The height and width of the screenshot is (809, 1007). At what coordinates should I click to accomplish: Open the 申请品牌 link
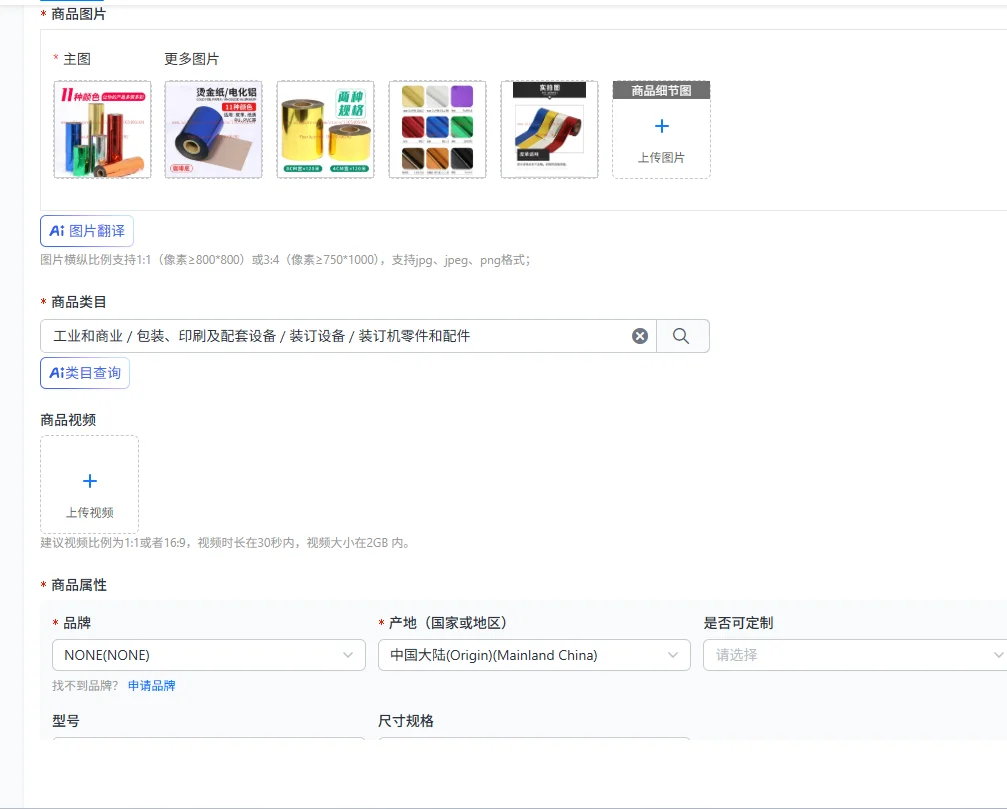click(x=152, y=686)
